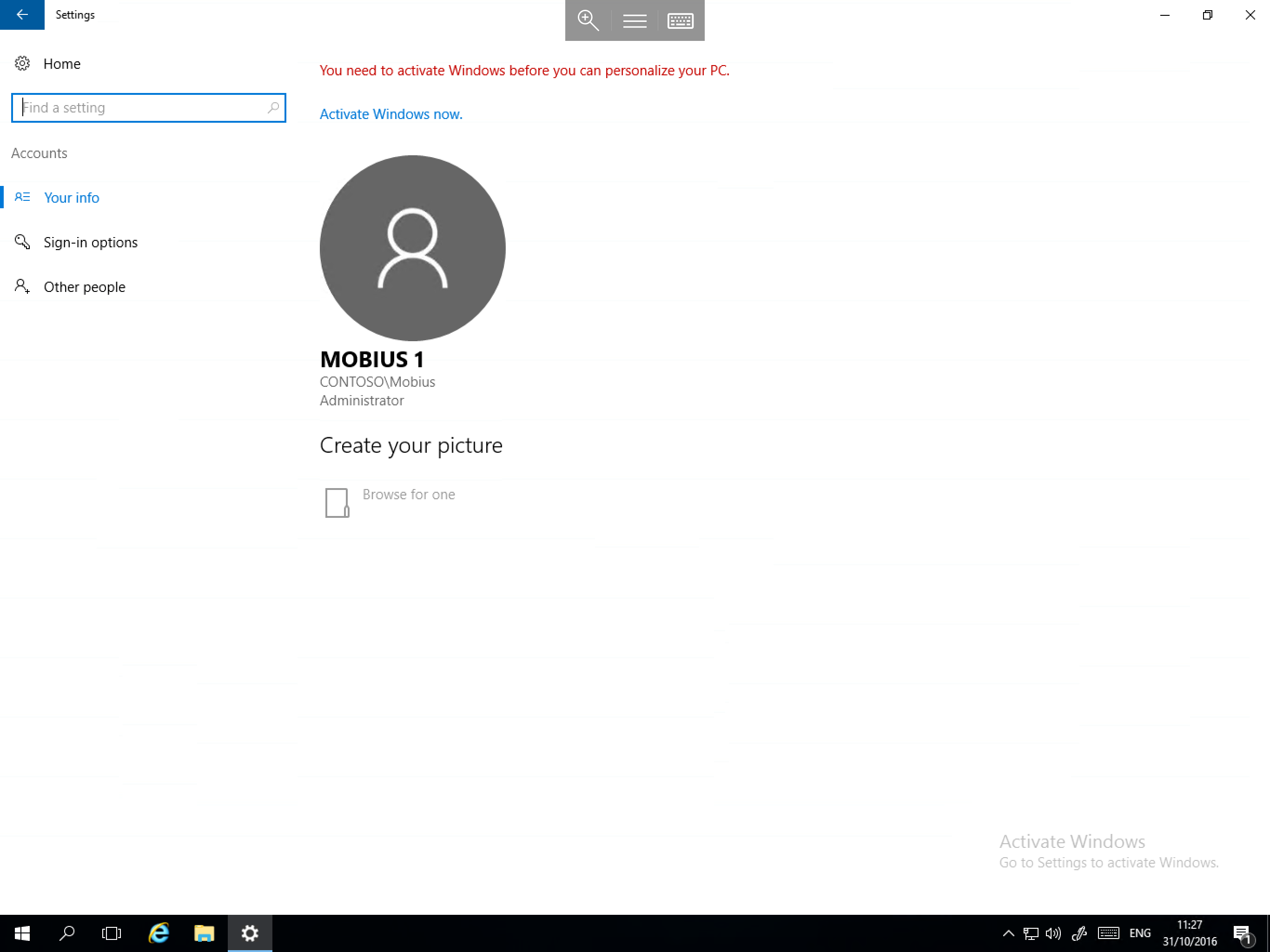Click the Home gear icon
The image size is (1270, 952).
click(22, 63)
